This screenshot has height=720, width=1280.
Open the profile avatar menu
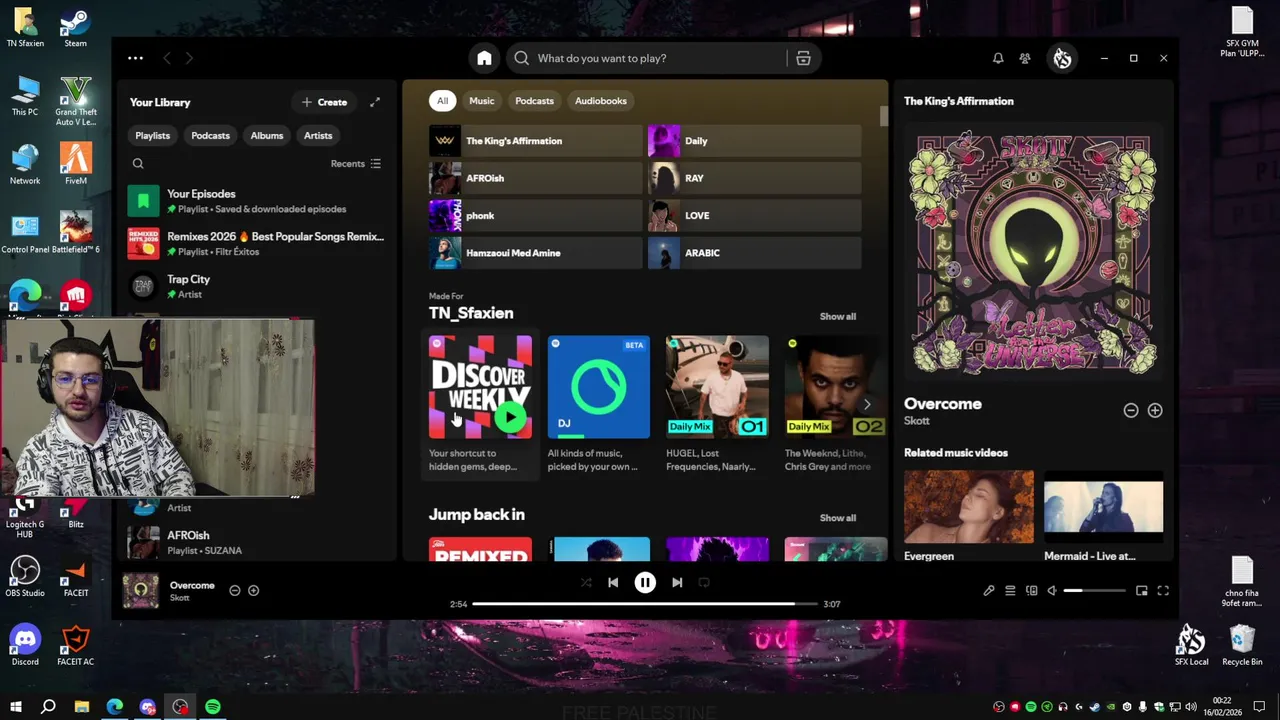click(x=1062, y=58)
